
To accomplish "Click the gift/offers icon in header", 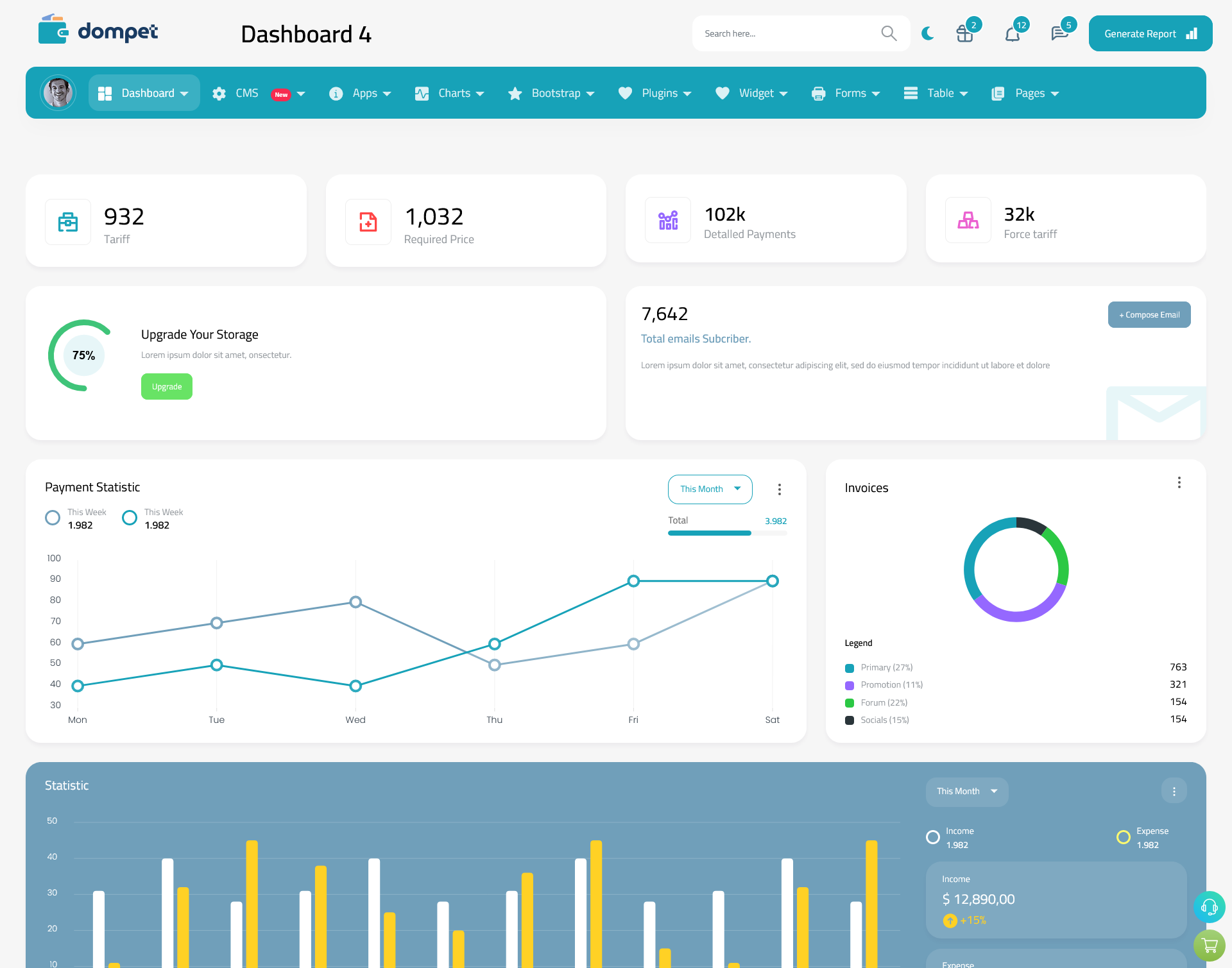I will coord(965,33).
